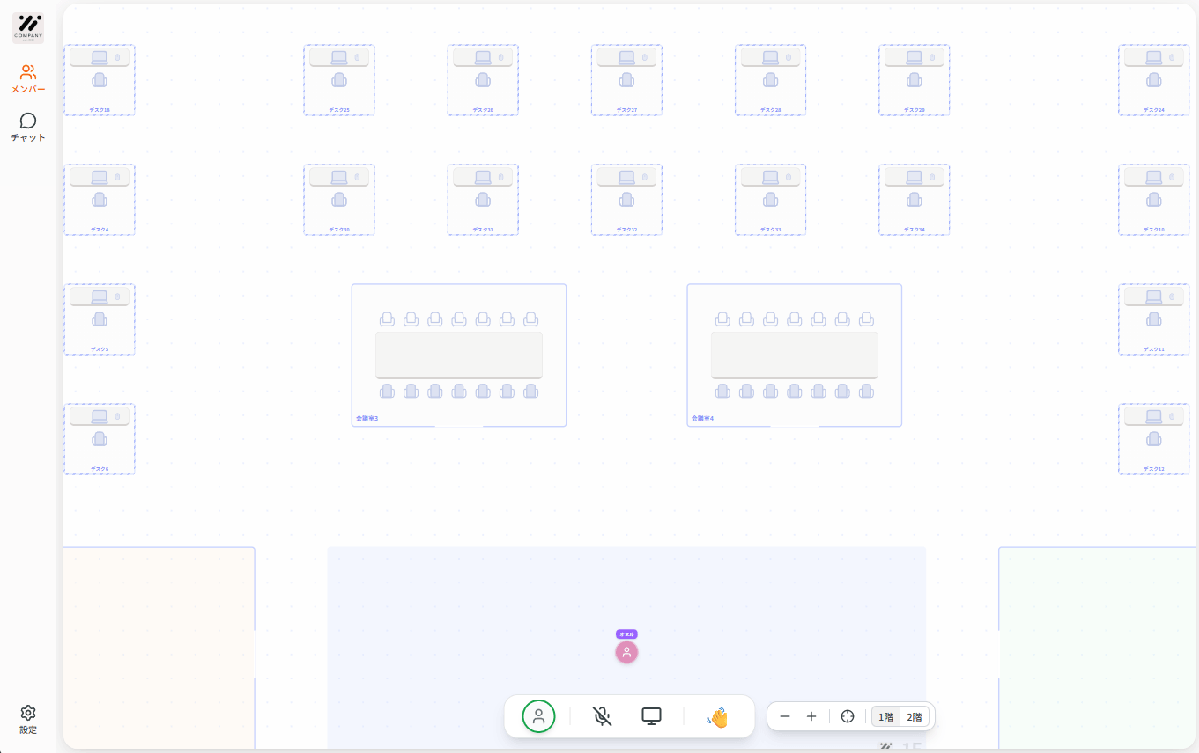The image size is (1199, 753).
Task: Select the top-right desk デスク14
Action: tap(1153, 80)
